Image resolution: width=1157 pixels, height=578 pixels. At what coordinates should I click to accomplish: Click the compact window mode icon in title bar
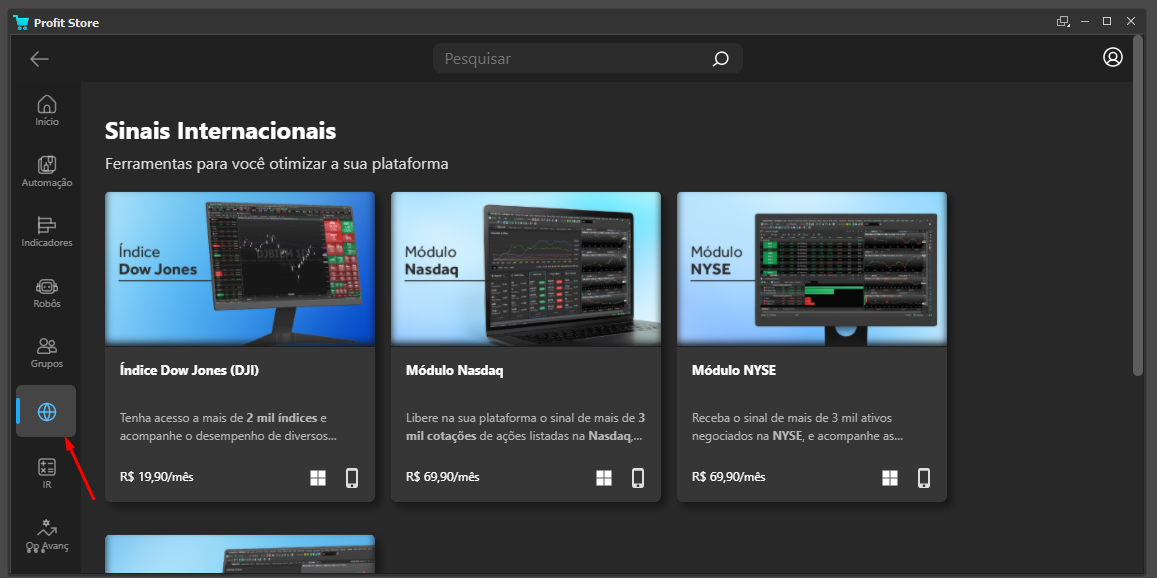click(x=1063, y=21)
